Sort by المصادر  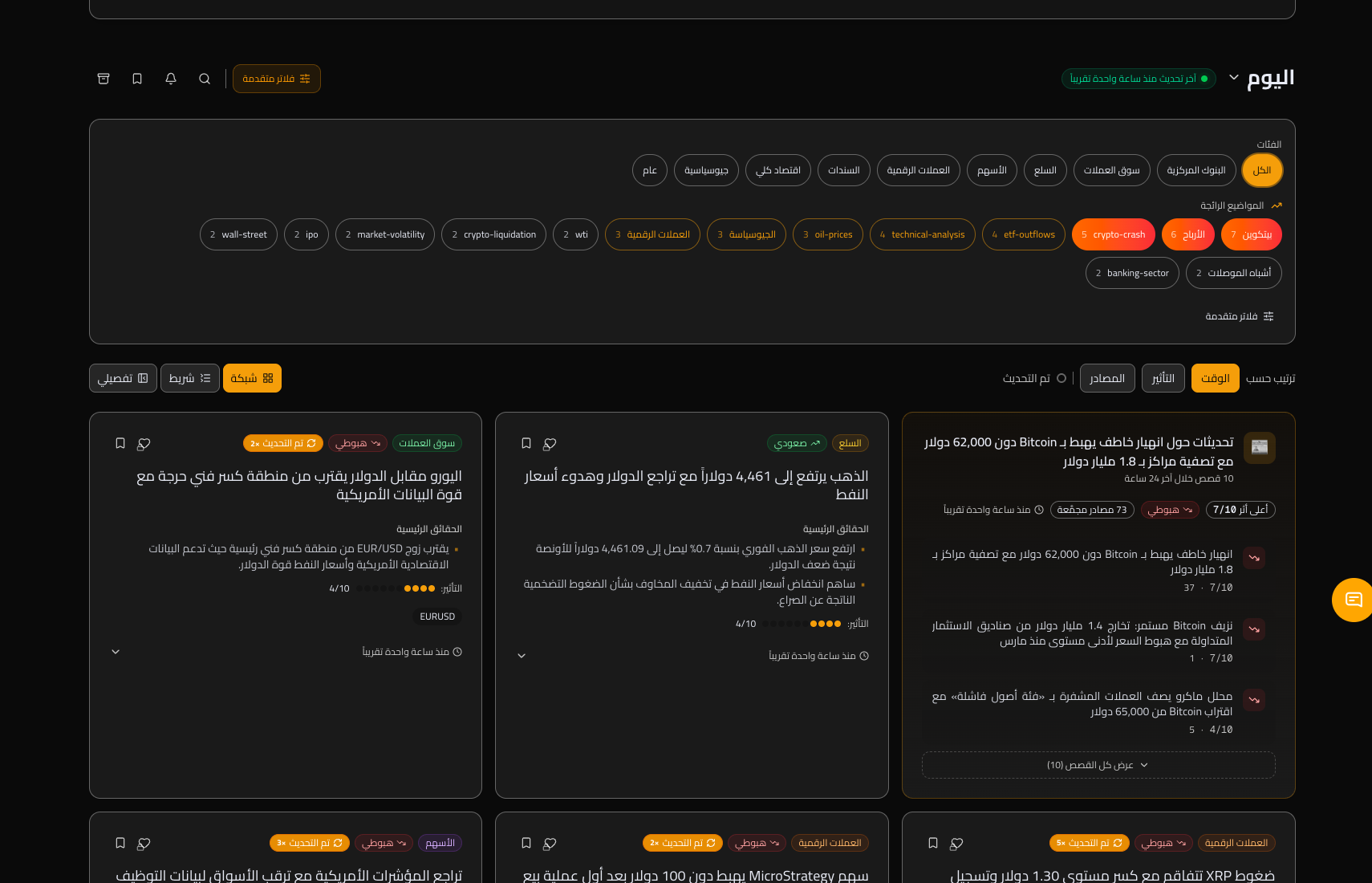click(x=1107, y=378)
